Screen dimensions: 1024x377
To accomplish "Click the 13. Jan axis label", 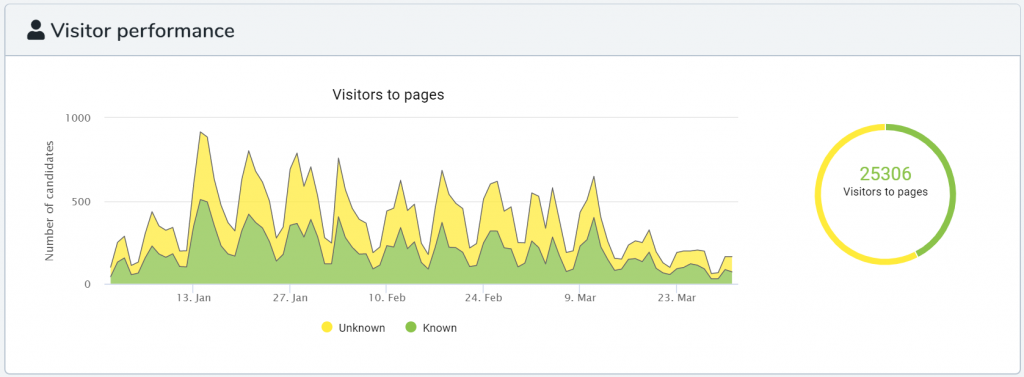I will coord(194,298).
